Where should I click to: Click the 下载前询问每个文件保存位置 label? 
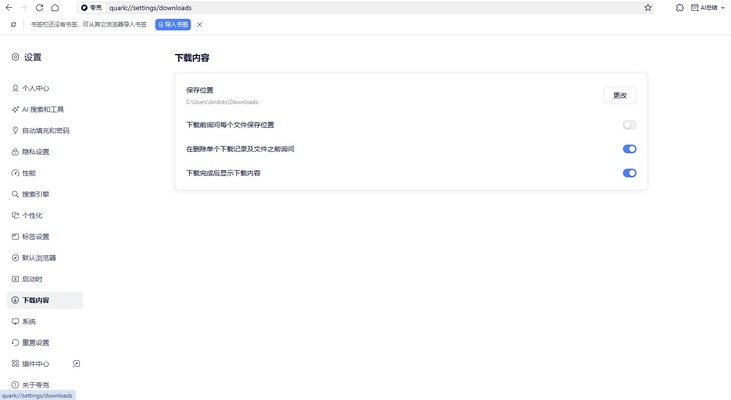[x=230, y=125]
